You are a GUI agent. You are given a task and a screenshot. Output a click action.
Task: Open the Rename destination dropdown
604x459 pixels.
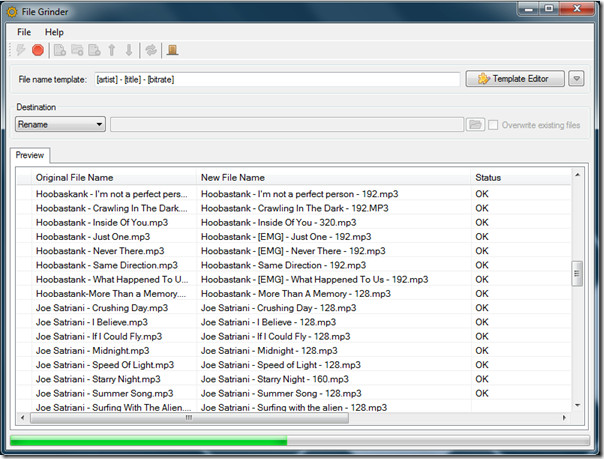[x=60, y=125]
